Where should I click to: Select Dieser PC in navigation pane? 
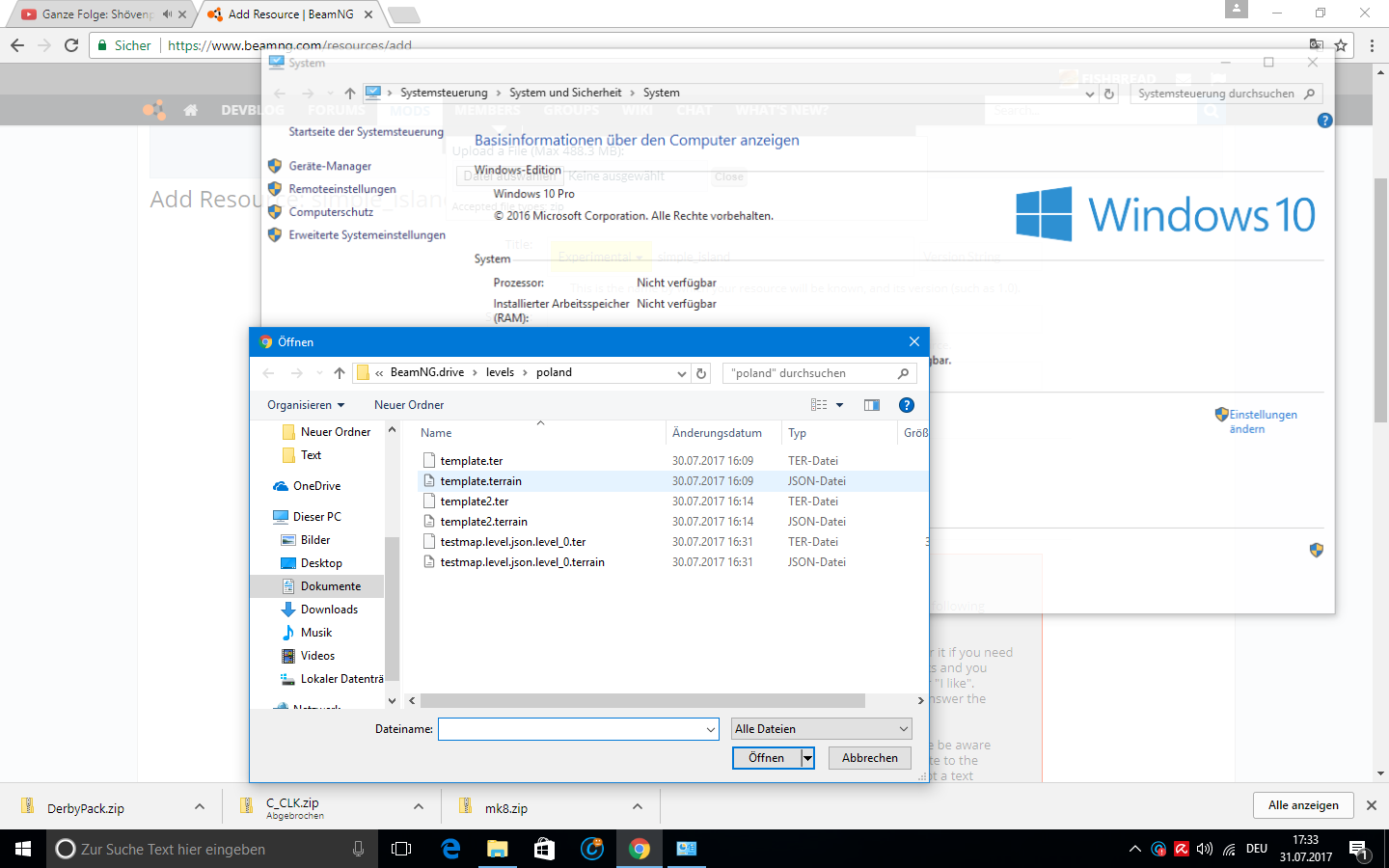(x=316, y=517)
